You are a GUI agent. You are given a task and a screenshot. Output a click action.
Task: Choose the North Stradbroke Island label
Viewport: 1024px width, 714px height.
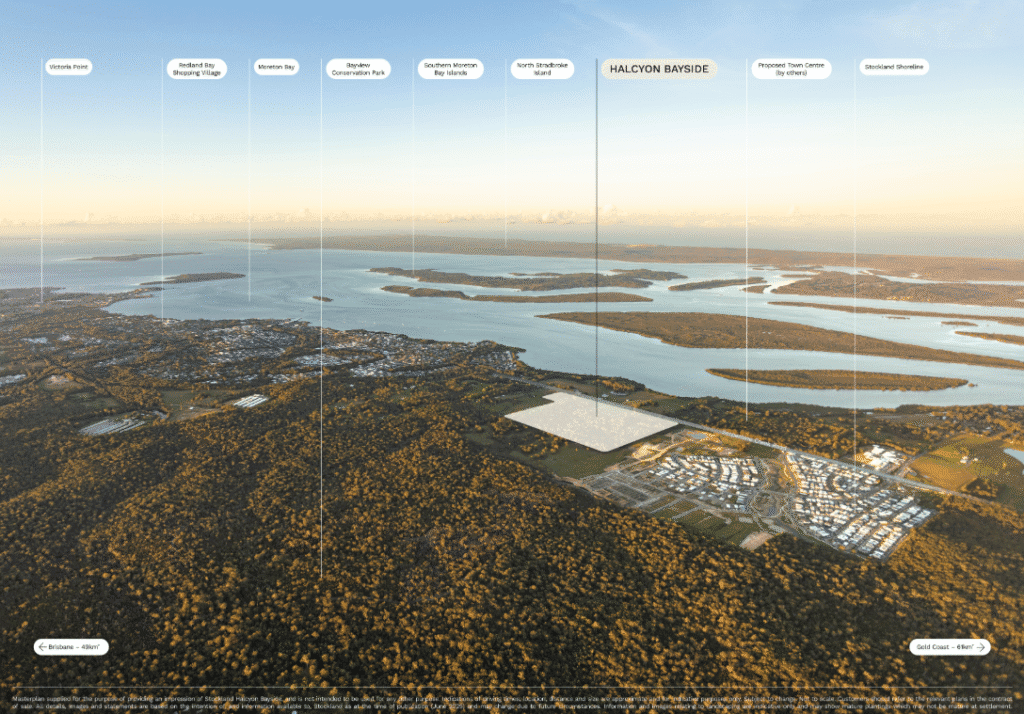[542, 68]
